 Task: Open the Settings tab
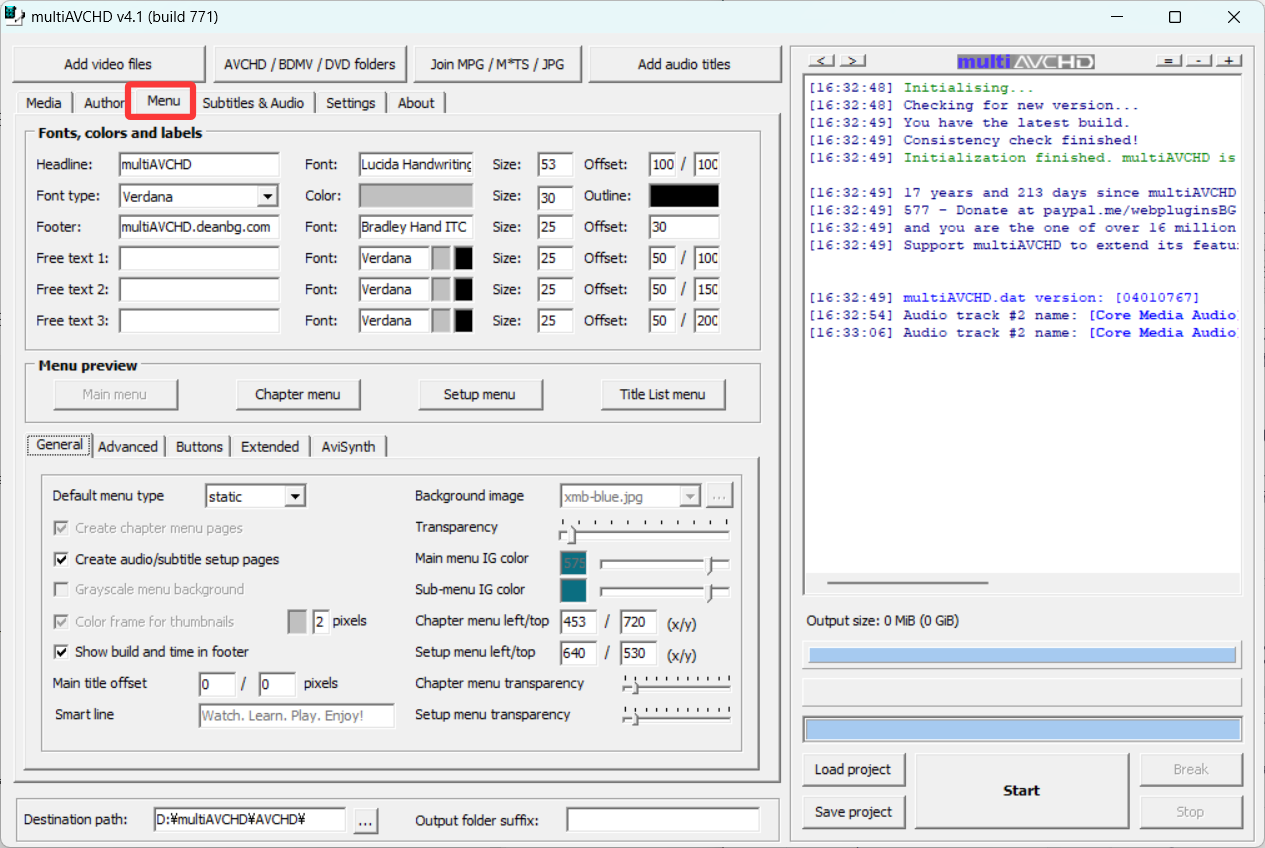[x=350, y=103]
